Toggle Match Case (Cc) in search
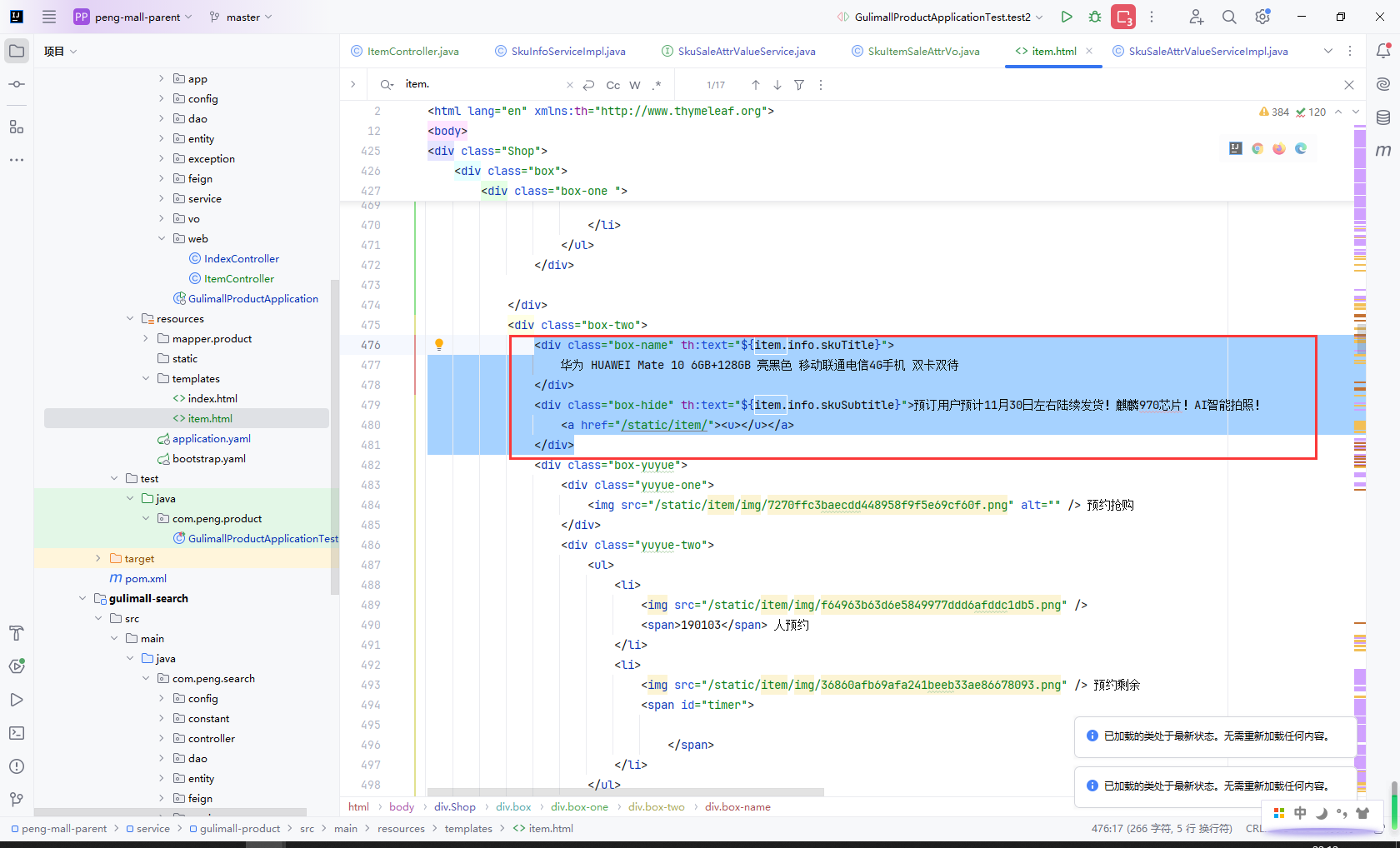 click(x=613, y=85)
